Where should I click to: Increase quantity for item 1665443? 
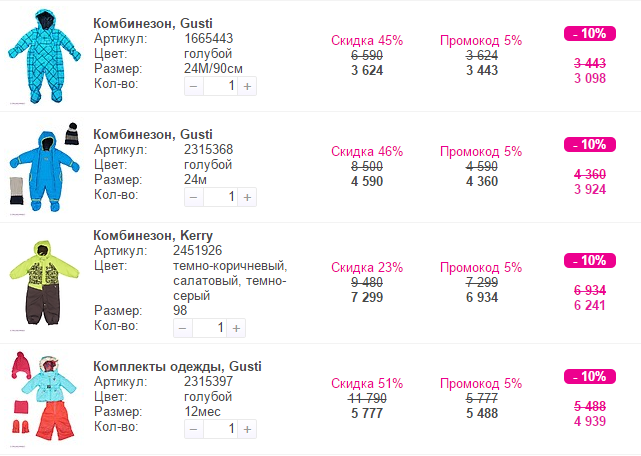click(x=247, y=87)
